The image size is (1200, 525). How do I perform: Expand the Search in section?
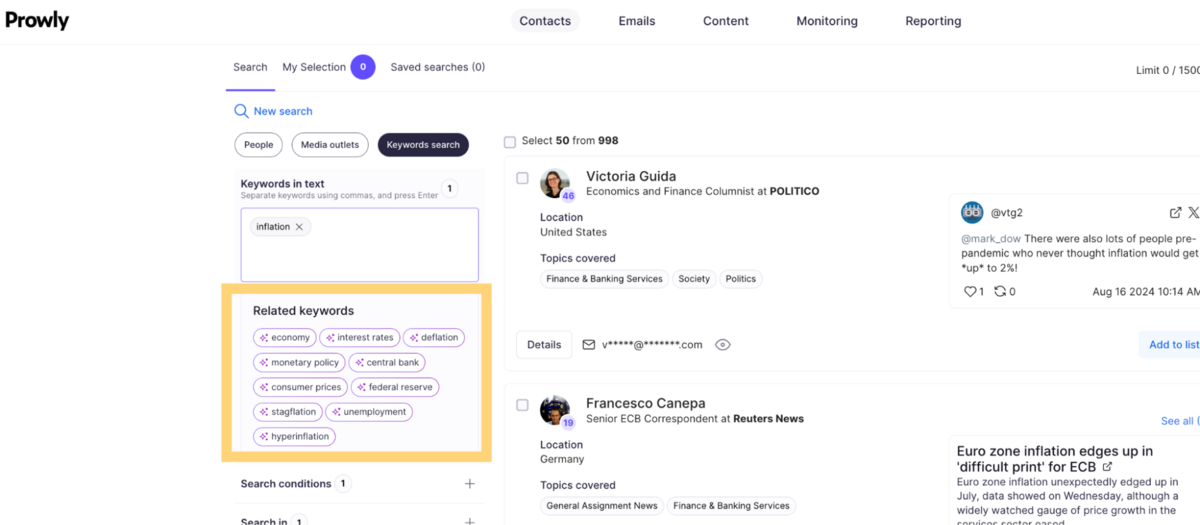pos(469,521)
